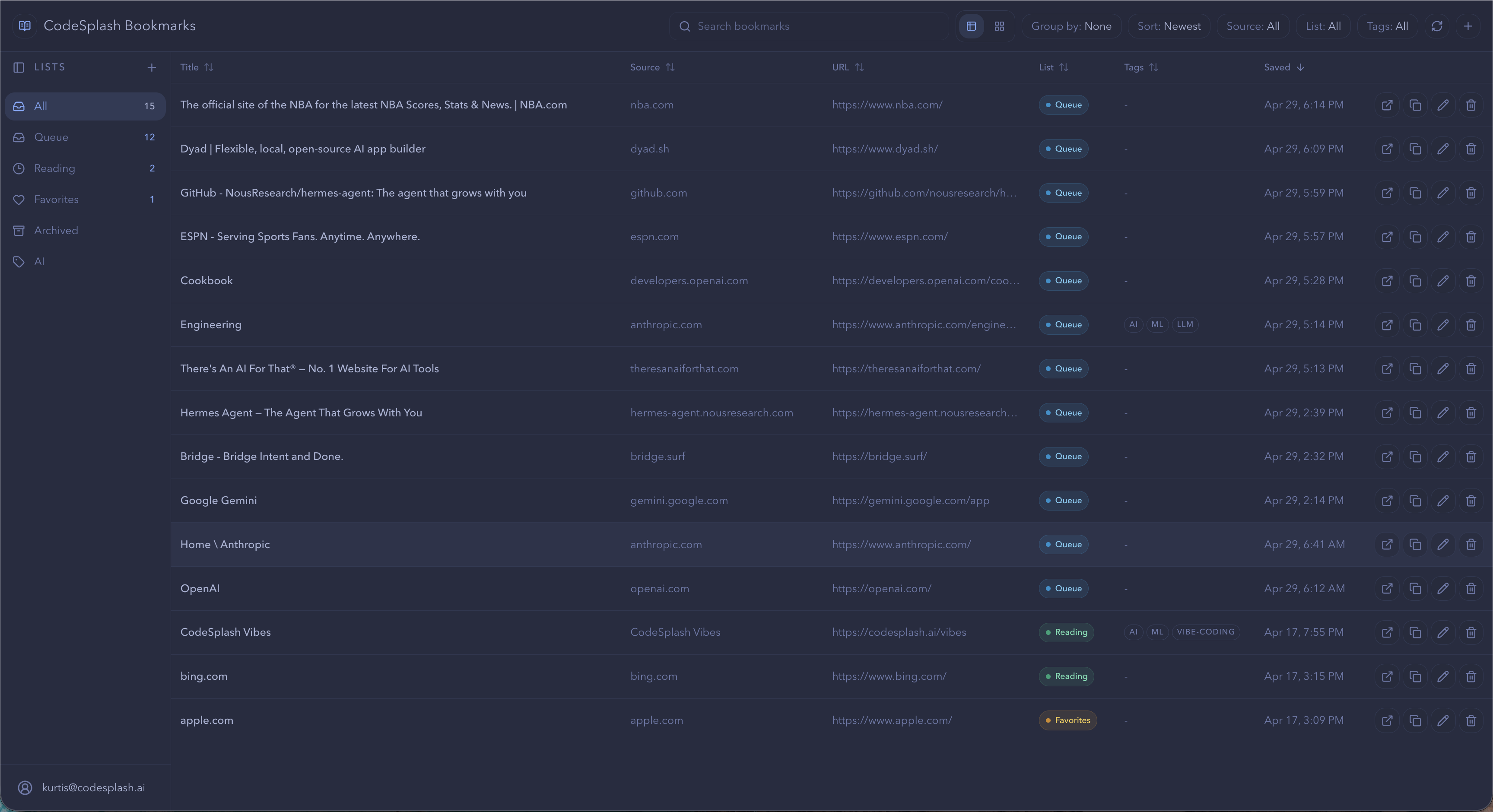1493x812 pixels.
Task: Select the All list in sidebar
Action: point(85,106)
